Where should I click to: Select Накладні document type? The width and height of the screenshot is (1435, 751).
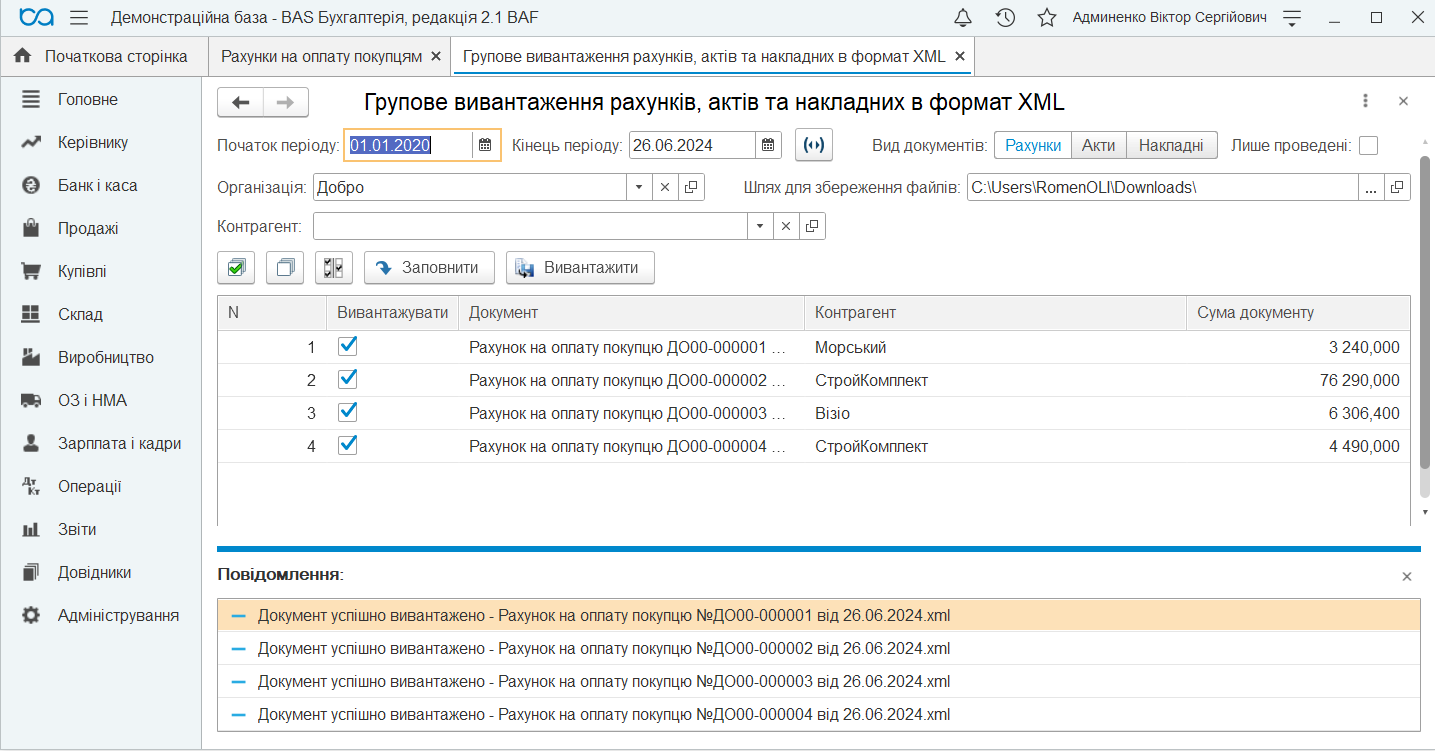(1171, 145)
